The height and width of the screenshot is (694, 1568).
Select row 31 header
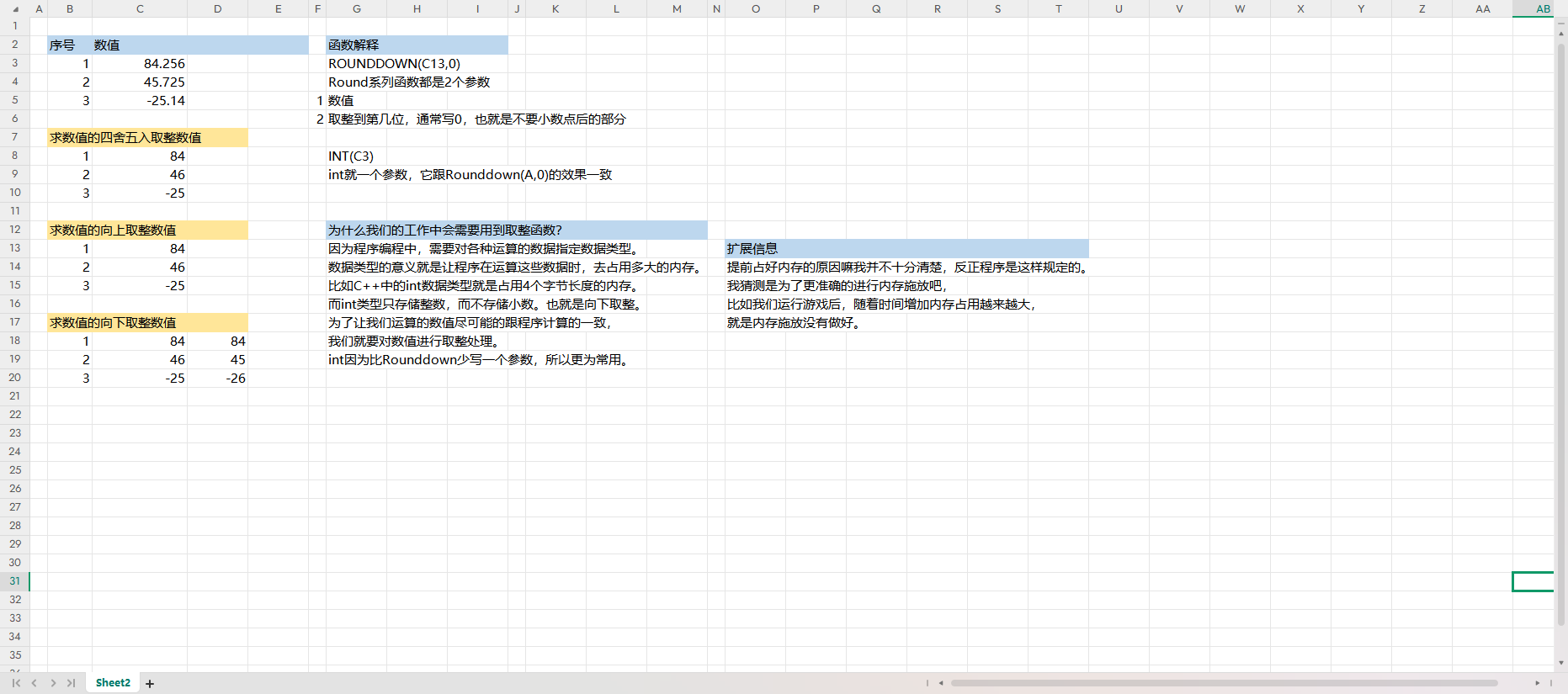tap(15, 581)
